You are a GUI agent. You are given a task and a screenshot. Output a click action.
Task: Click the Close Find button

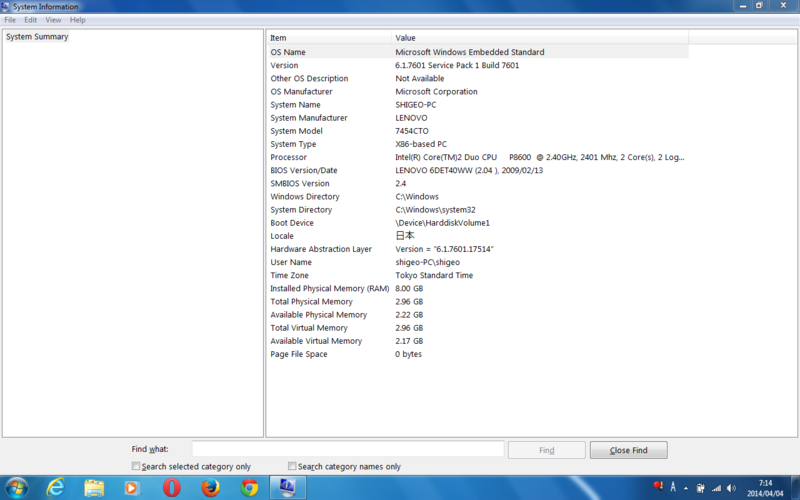click(629, 450)
